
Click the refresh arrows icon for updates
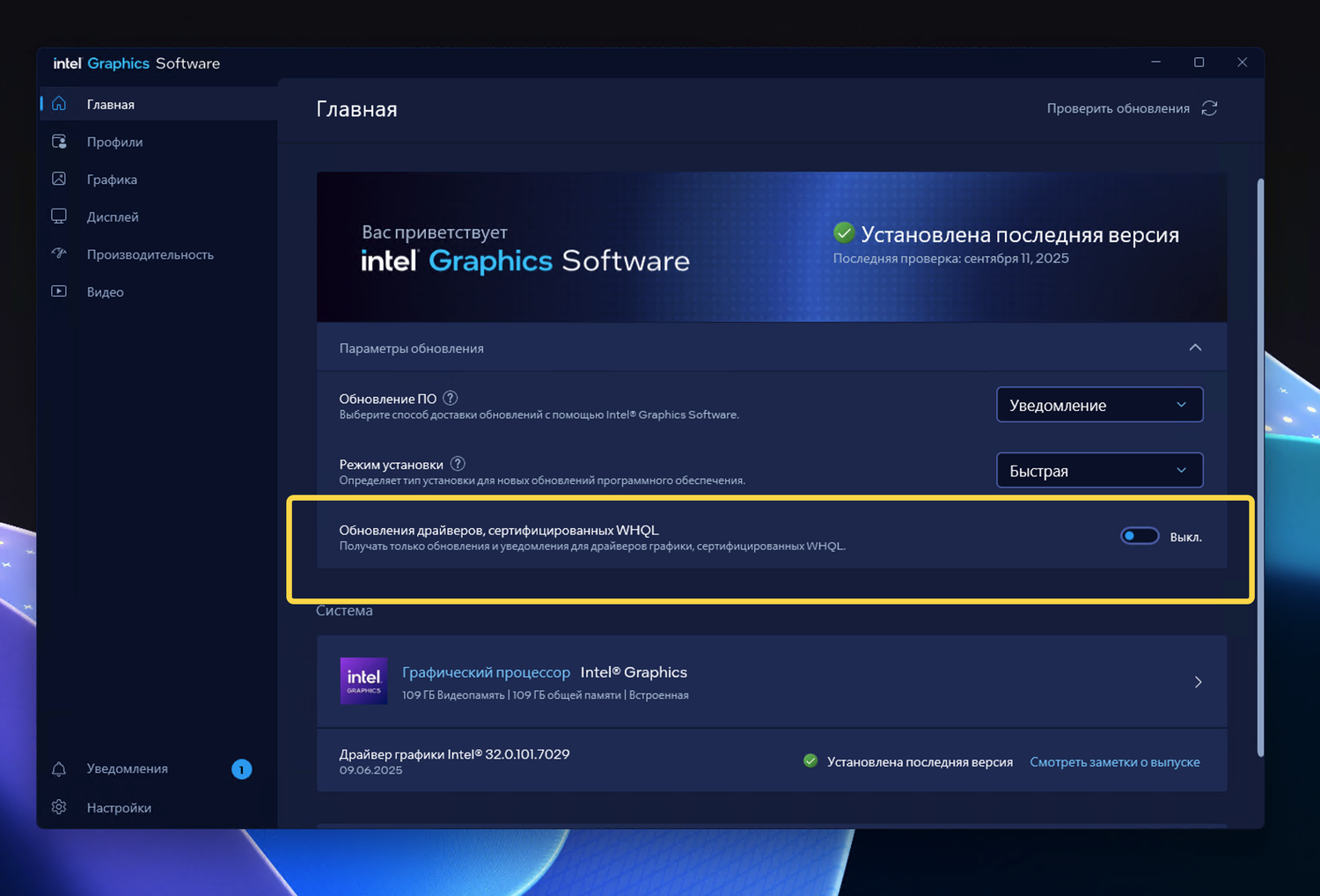pyautogui.click(x=1210, y=108)
